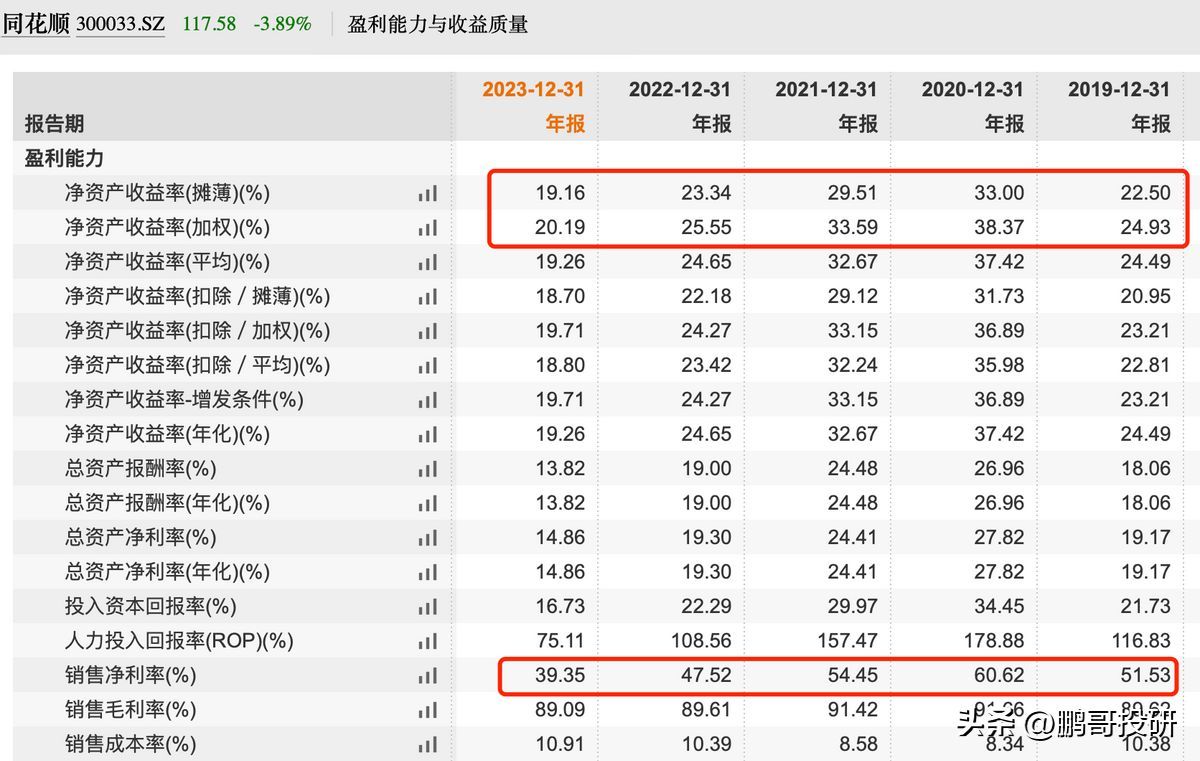Open chart icon for 总资产净利率(%) row
The width and height of the screenshot is (1200, 761).
[x=428, y=538]
